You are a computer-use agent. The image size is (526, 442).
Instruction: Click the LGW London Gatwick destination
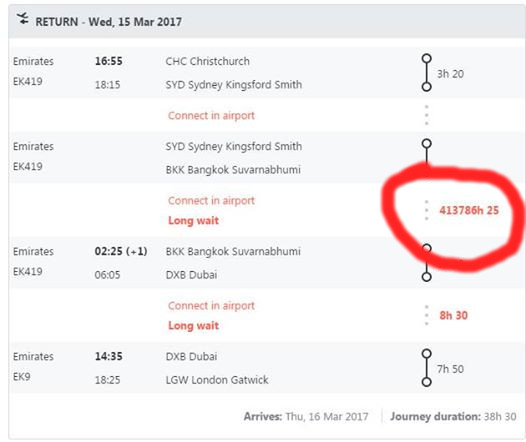(x=217, y=380)
